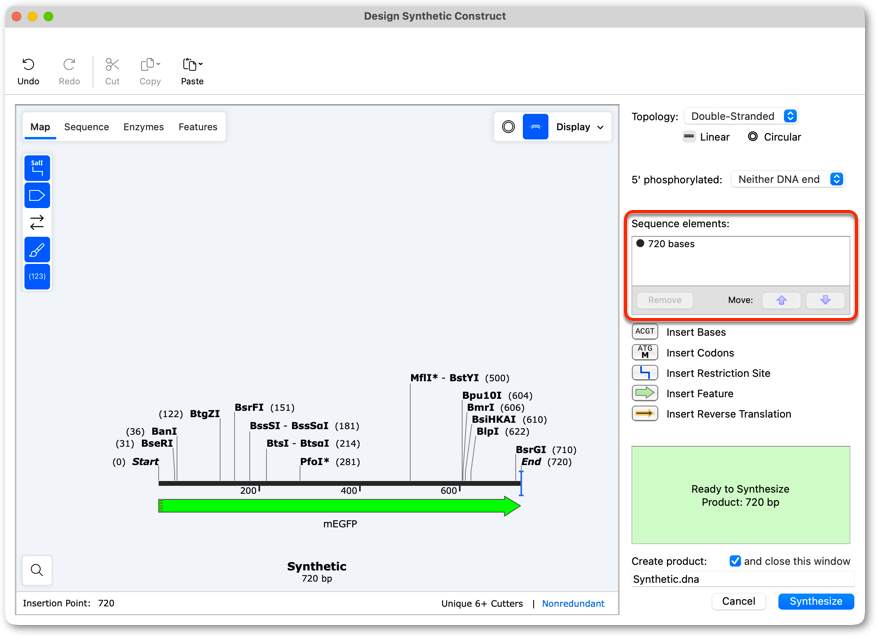Switch to the Enzymes tab
This screenshot has height=636, width=876.
tap(144, 127)
